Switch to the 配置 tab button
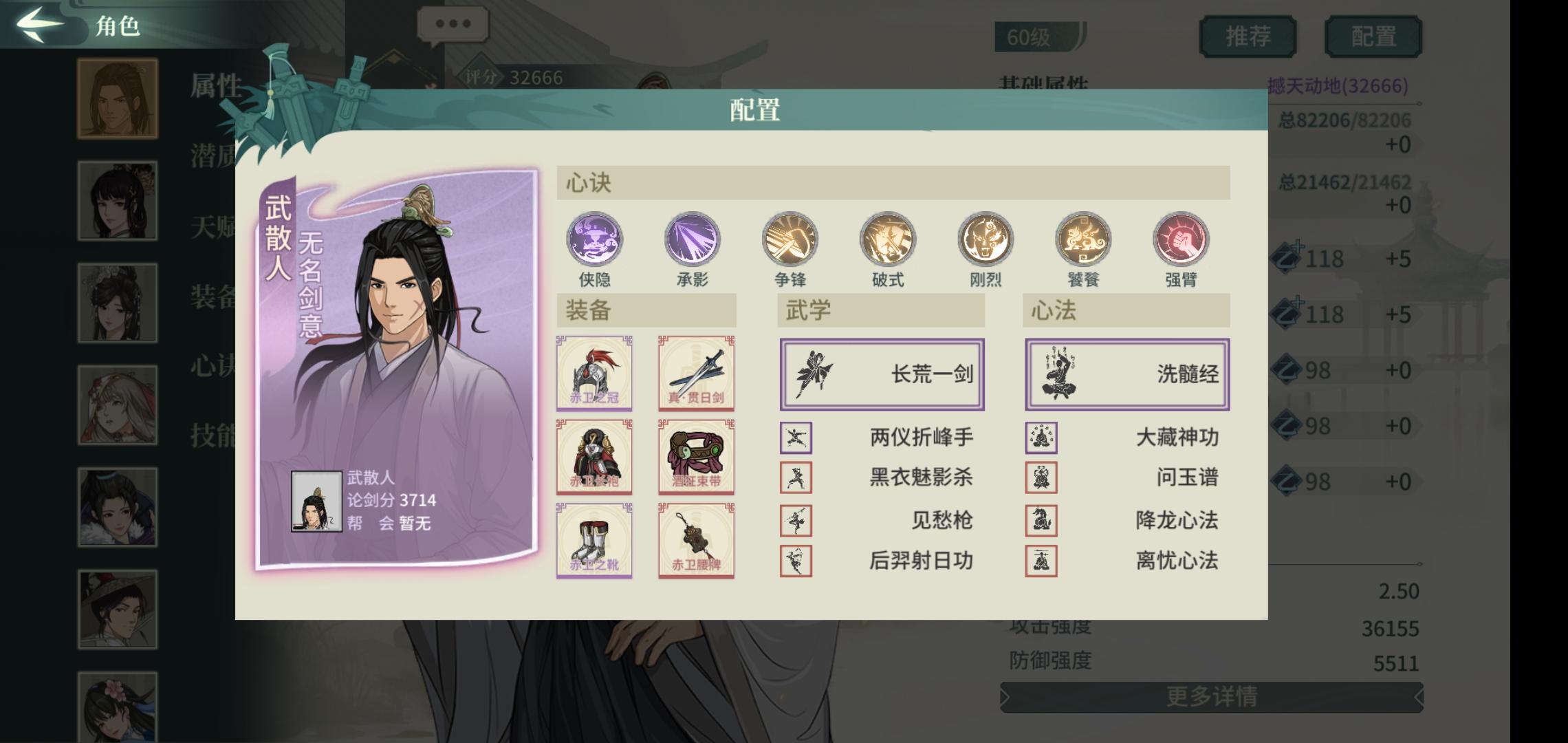 1373,36
